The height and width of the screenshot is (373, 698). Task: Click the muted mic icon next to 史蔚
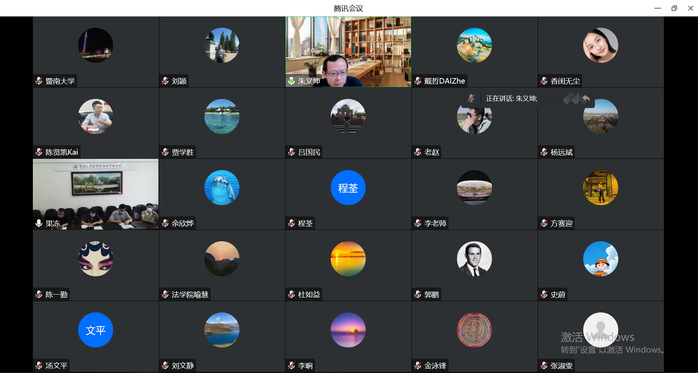(544, 295)
